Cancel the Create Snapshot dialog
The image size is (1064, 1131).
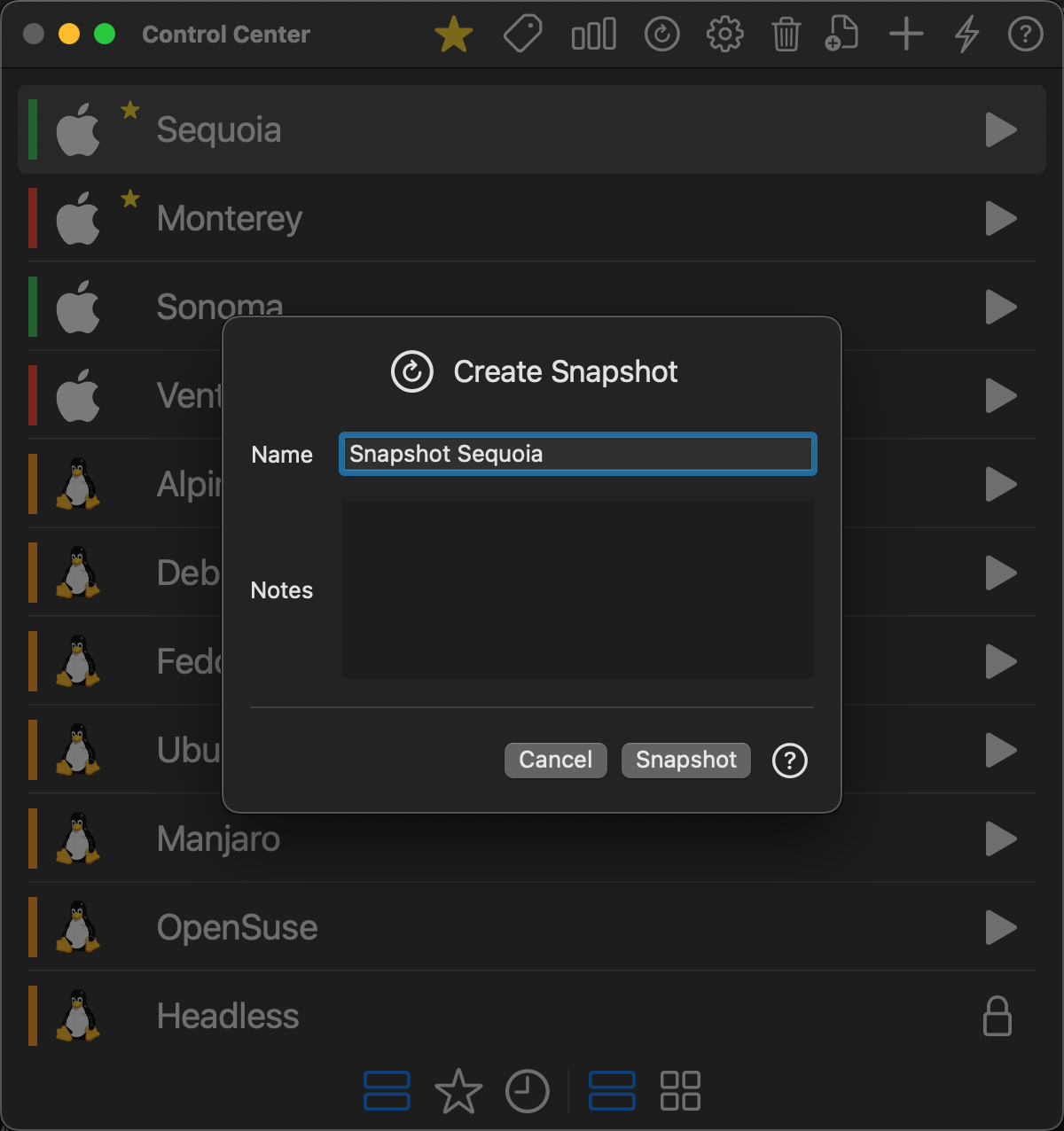click(x=555, y=760)
